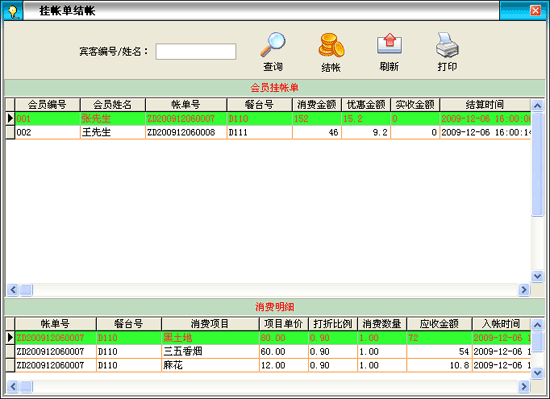550x399 pixels.
Task: Click the down arrow of detail list scrollbar
Action: [537, 373]
